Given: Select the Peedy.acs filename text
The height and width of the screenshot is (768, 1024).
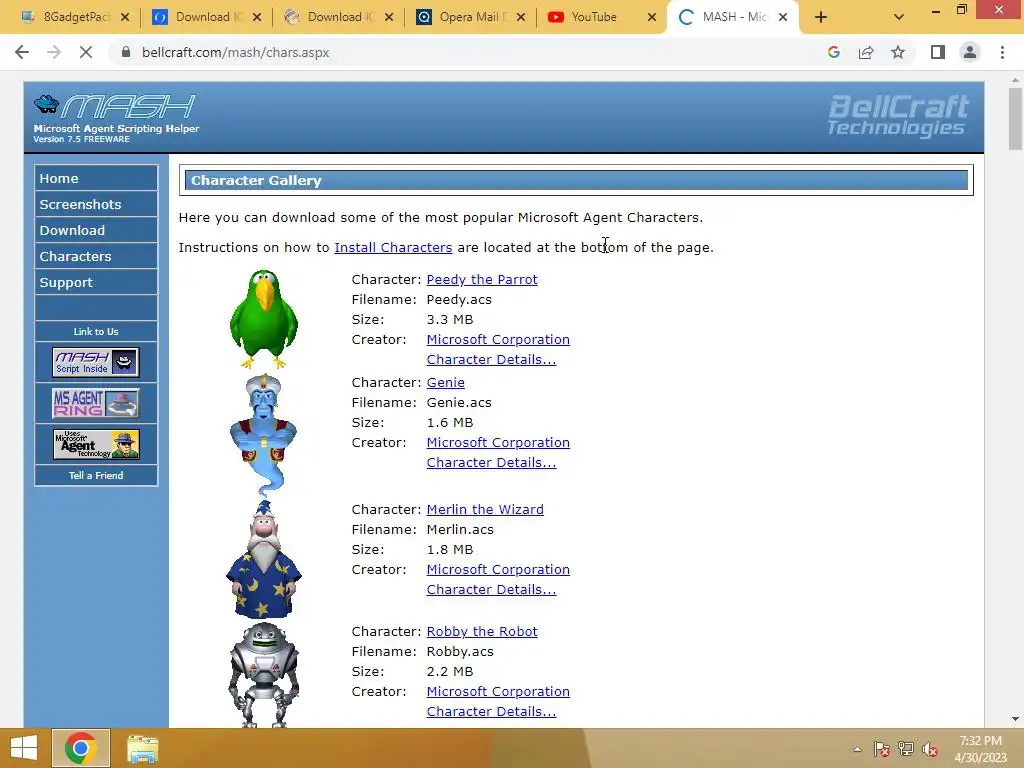Looking at the screenshot, I should (459, 300).
